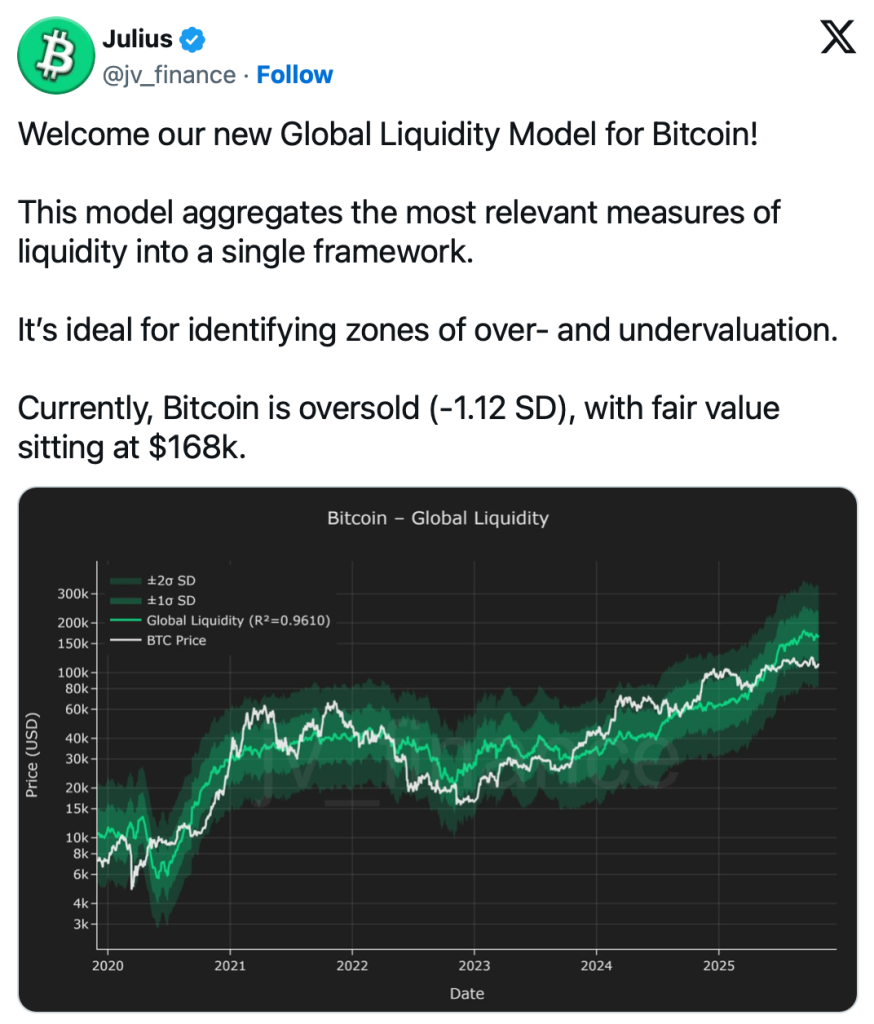Click the 2020 label on the date axis
Image resolution: width=874 pixels, height=1024 pixels.
pos(108,966)
